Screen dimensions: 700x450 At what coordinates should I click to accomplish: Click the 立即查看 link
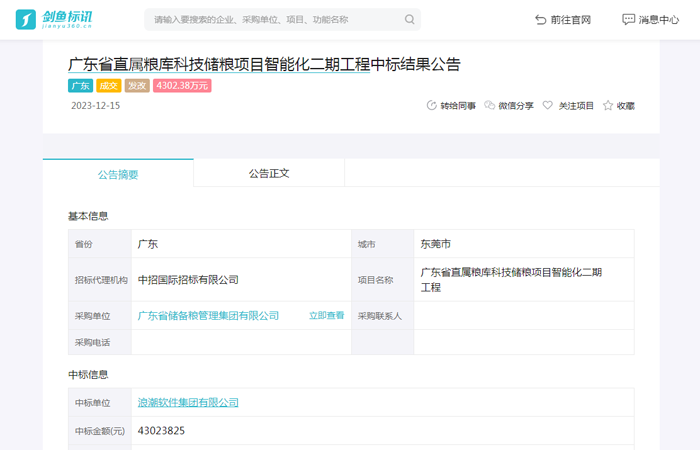click(x=326, y=316)
